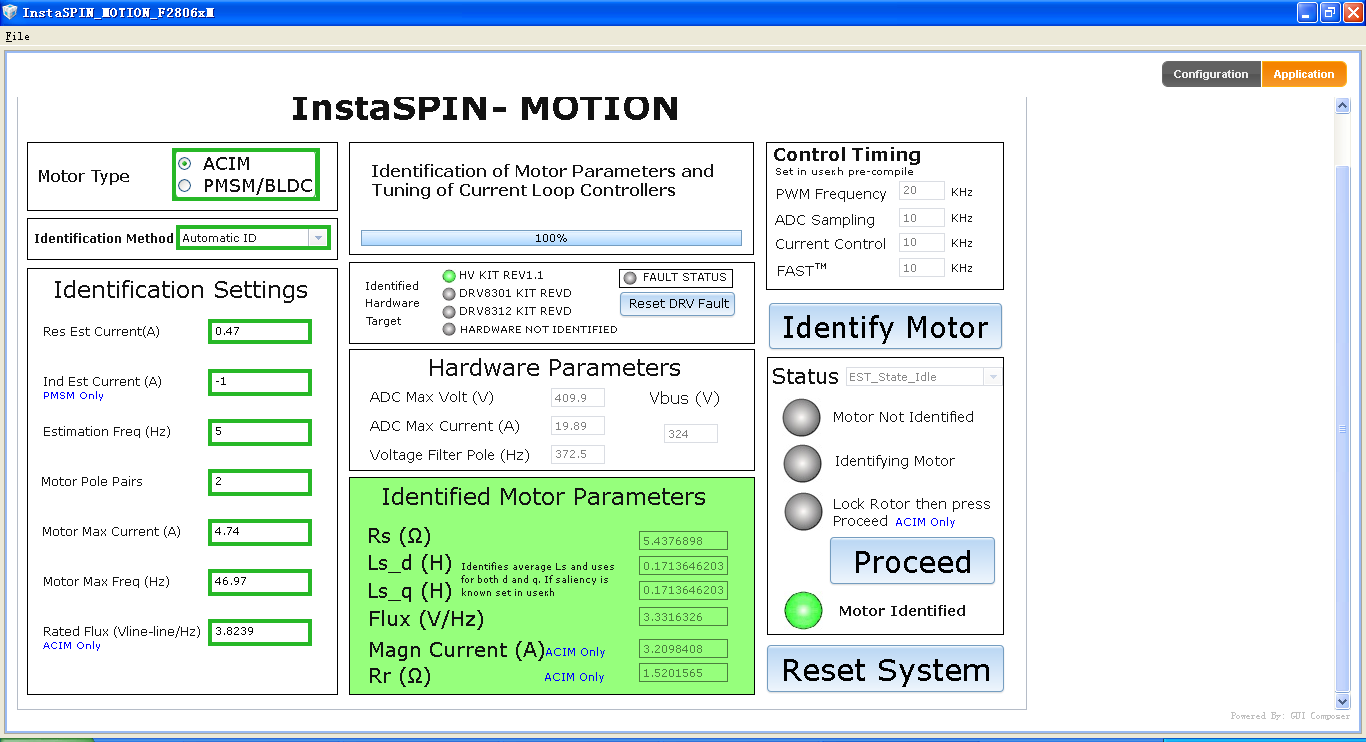The height and width of the screenshot is (742, 1366).
Task: Click the Identify Motor button
Action: coord(885,327)
